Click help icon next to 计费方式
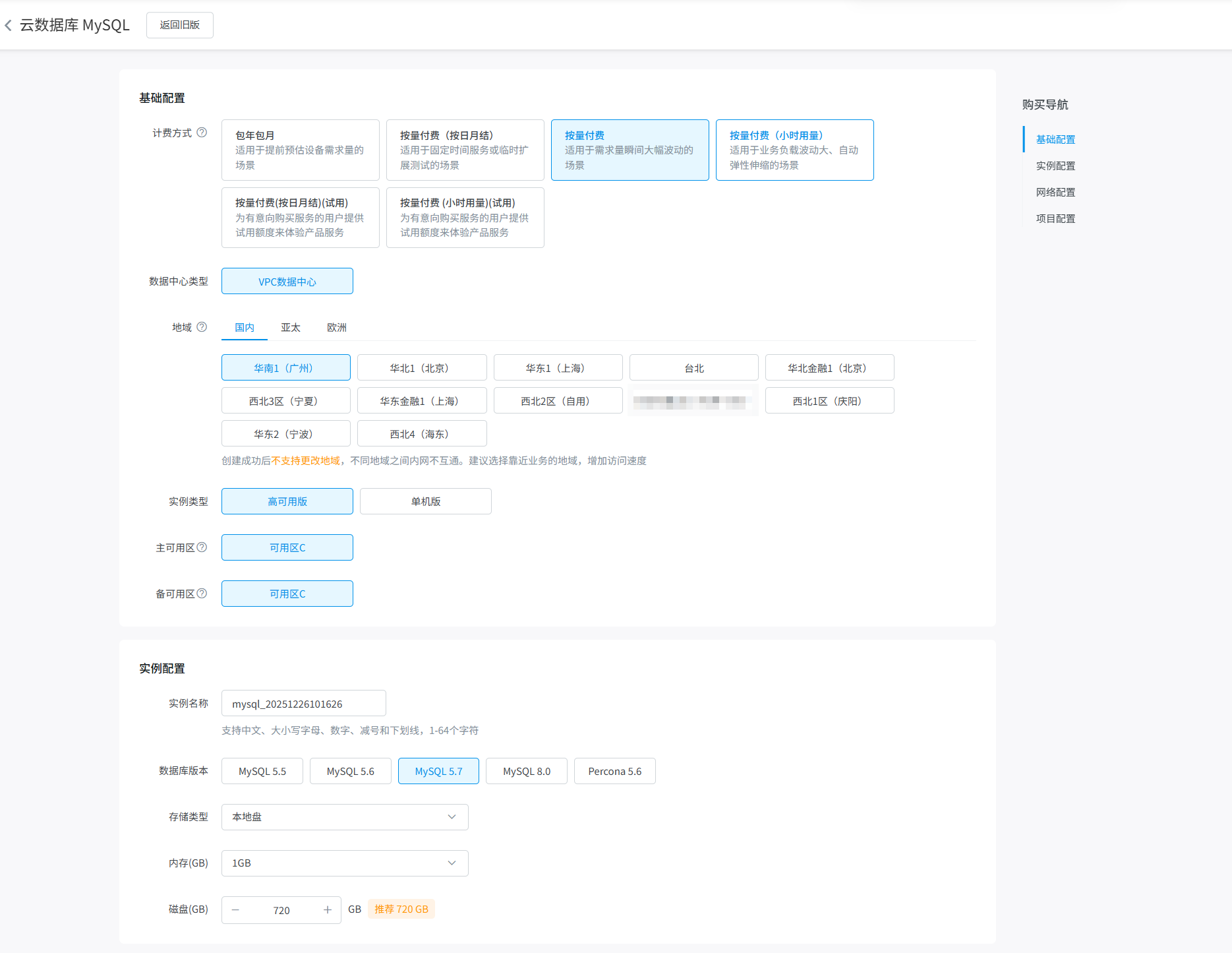The image size is (1232, 953). (202, 133)
